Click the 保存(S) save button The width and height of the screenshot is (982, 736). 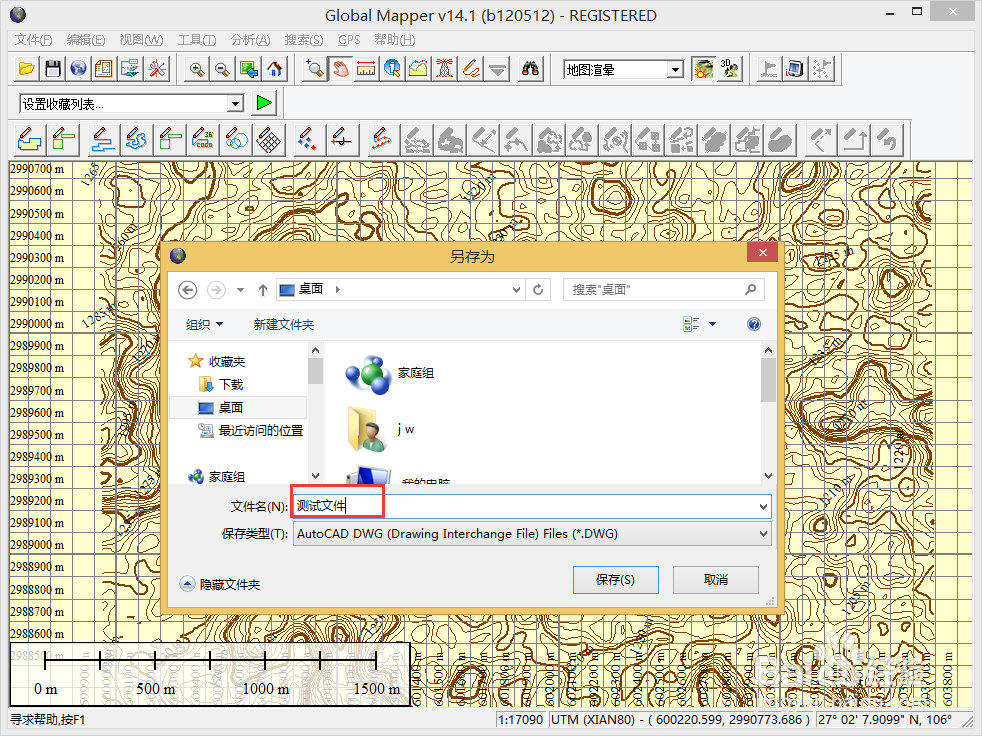click(x=616, y=580)
